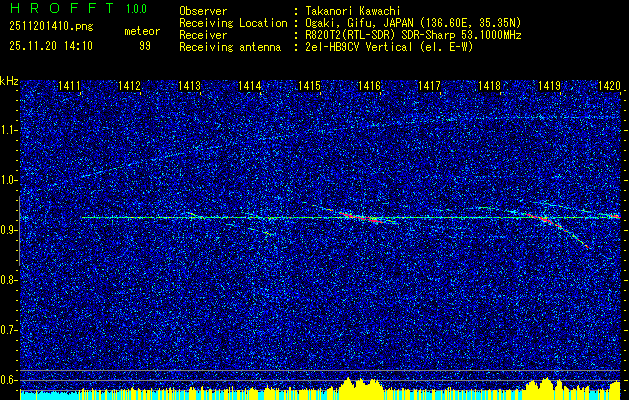Click the 1415 time marker
Screen dimensions: 629x400
(309, 85)
